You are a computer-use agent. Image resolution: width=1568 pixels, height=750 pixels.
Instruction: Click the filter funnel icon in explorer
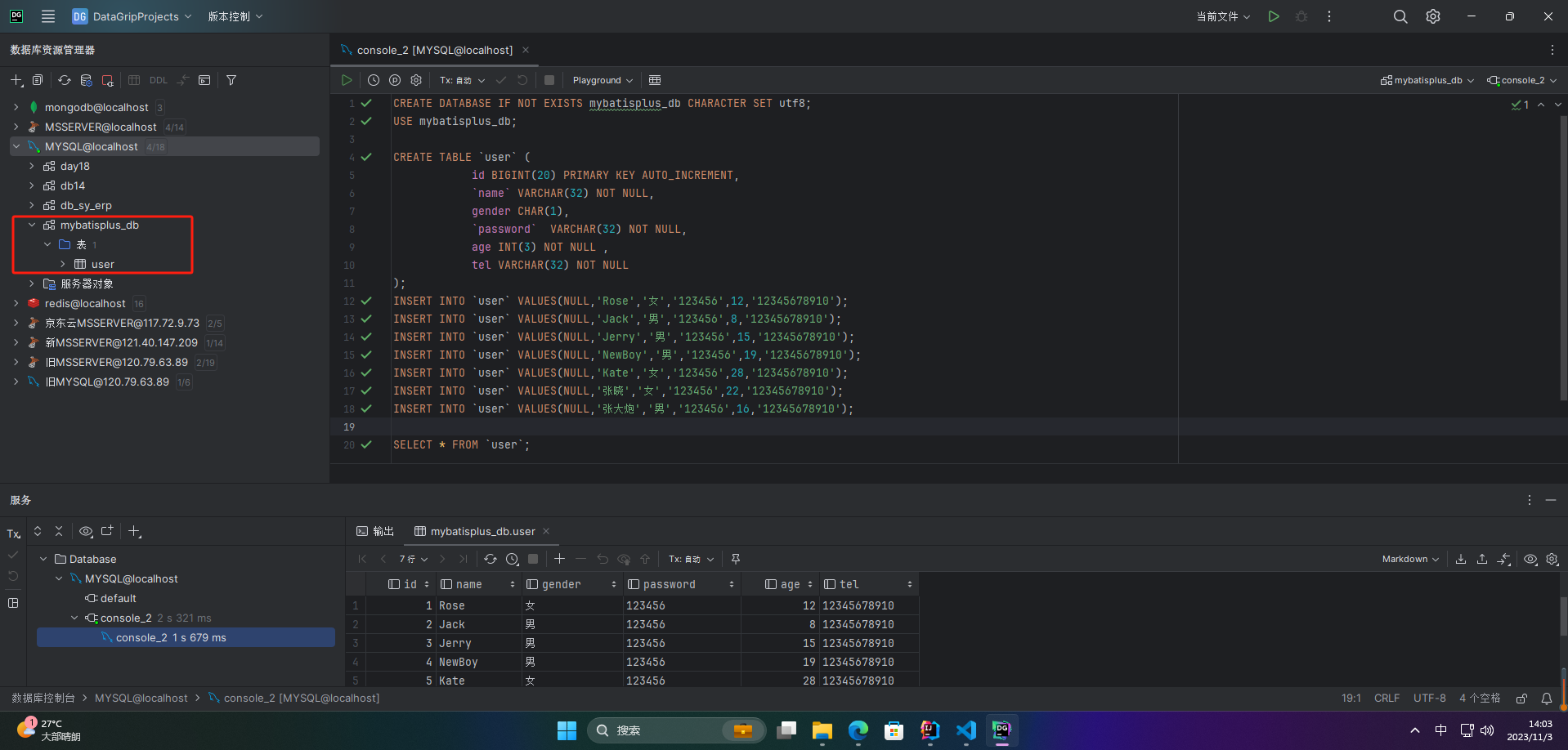point(231,80)
